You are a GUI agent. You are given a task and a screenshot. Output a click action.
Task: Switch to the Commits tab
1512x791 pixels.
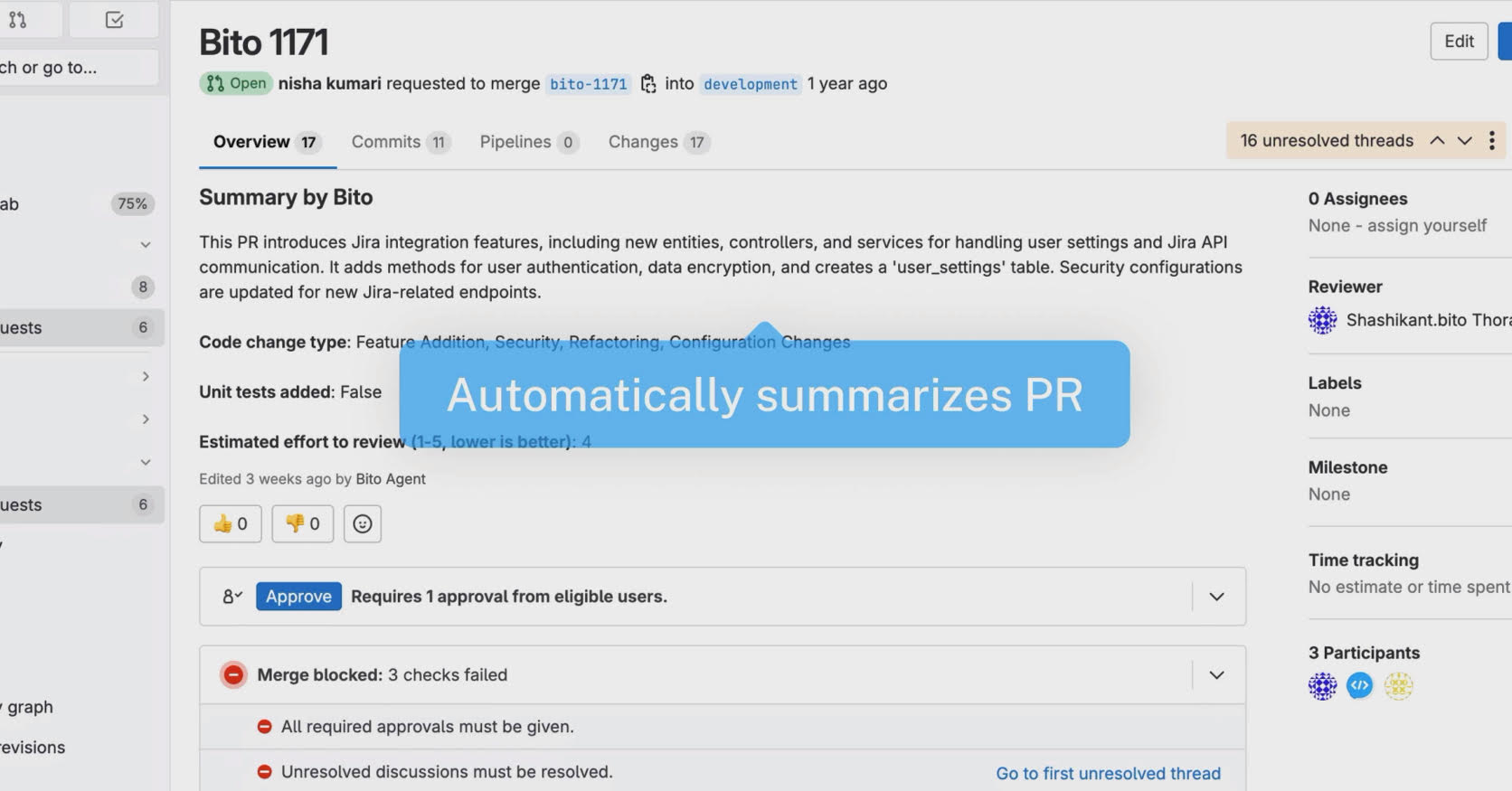pos(400,142)
